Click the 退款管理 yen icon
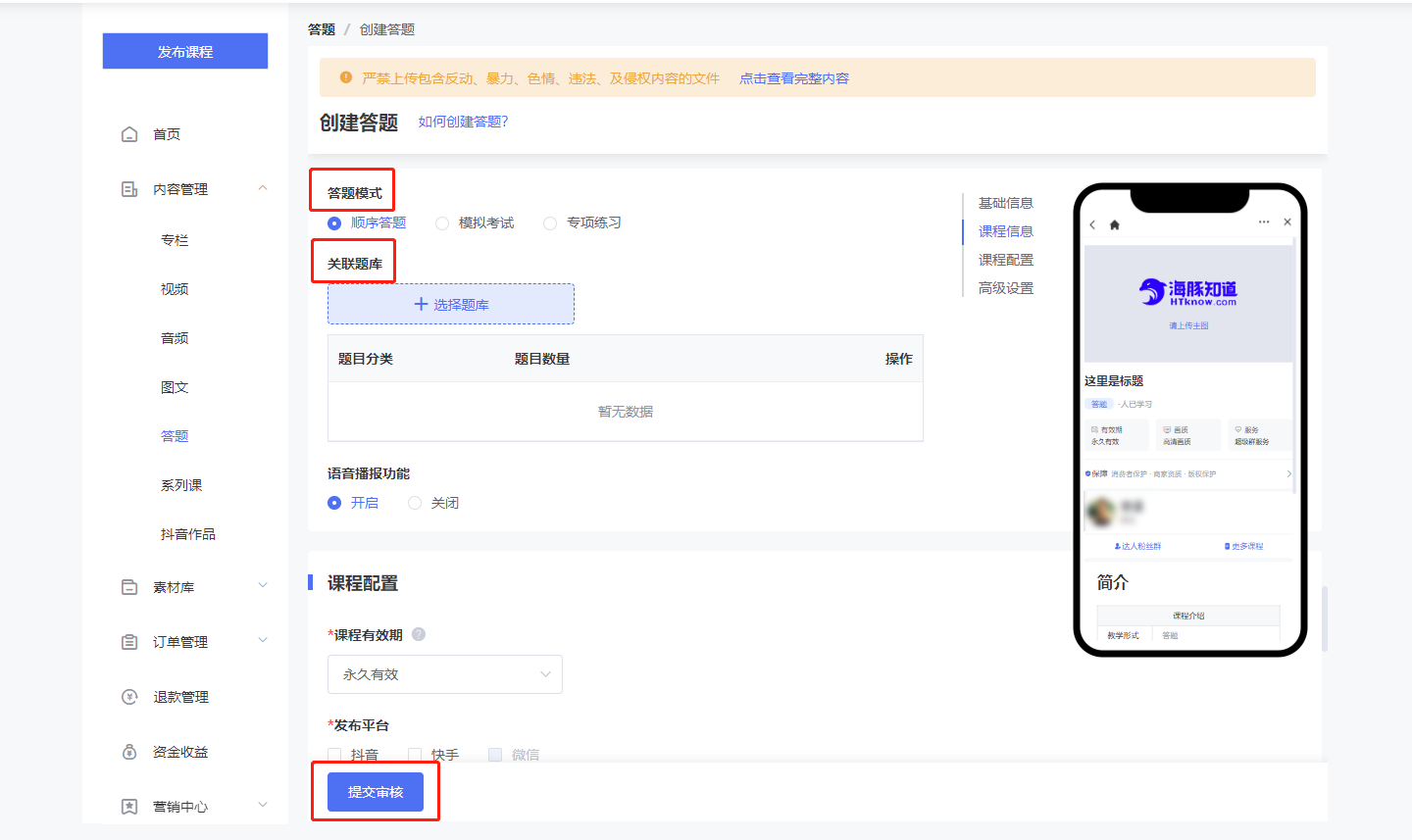Image resolution: width=1412 pixels, height=840 pixels. (129, 697)
